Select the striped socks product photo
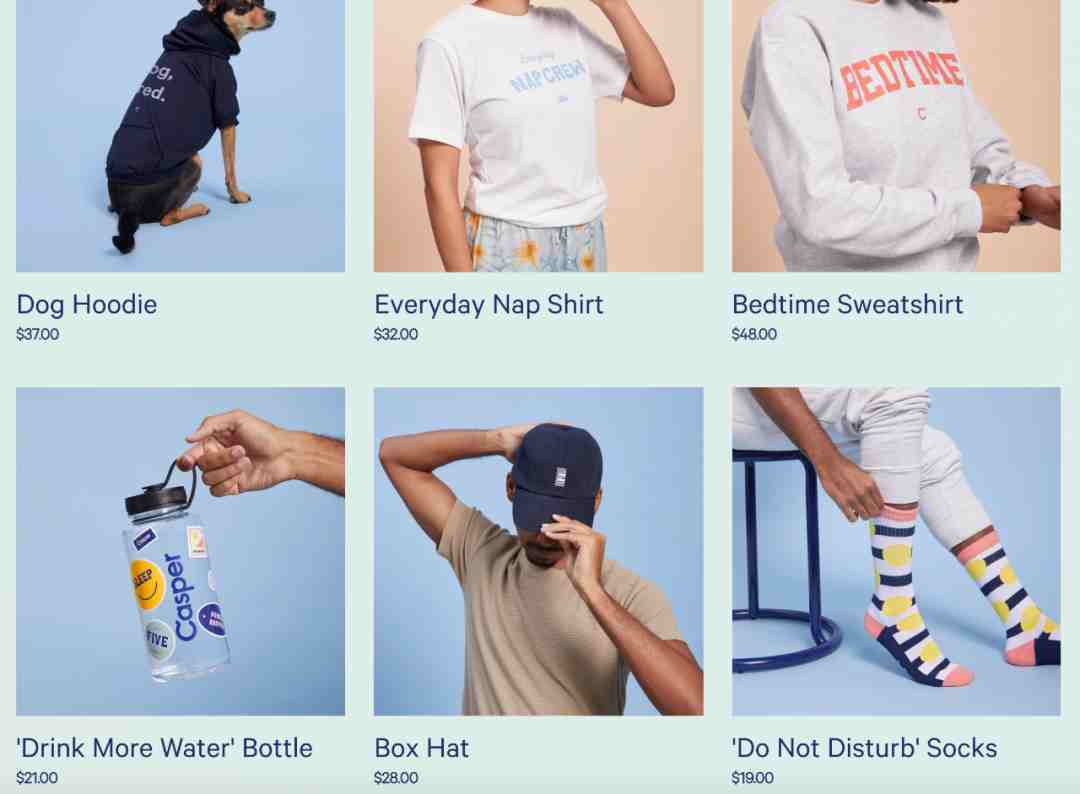Viewport: 1080px width, 794px height. [896, 551]
